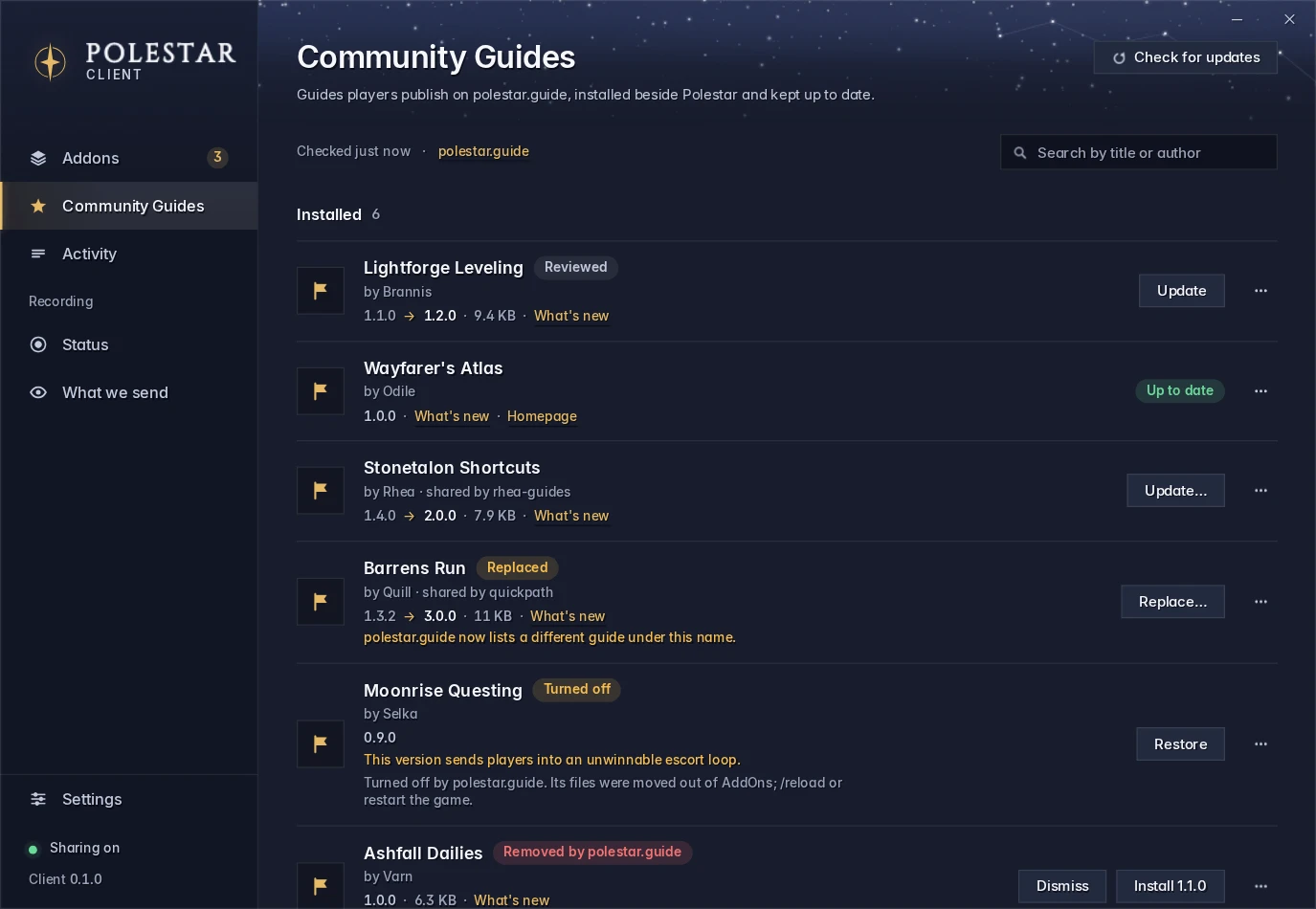Click Replace... for Barrens Run
This screenshot has width=1316, height=909.
coord(1172,602)
